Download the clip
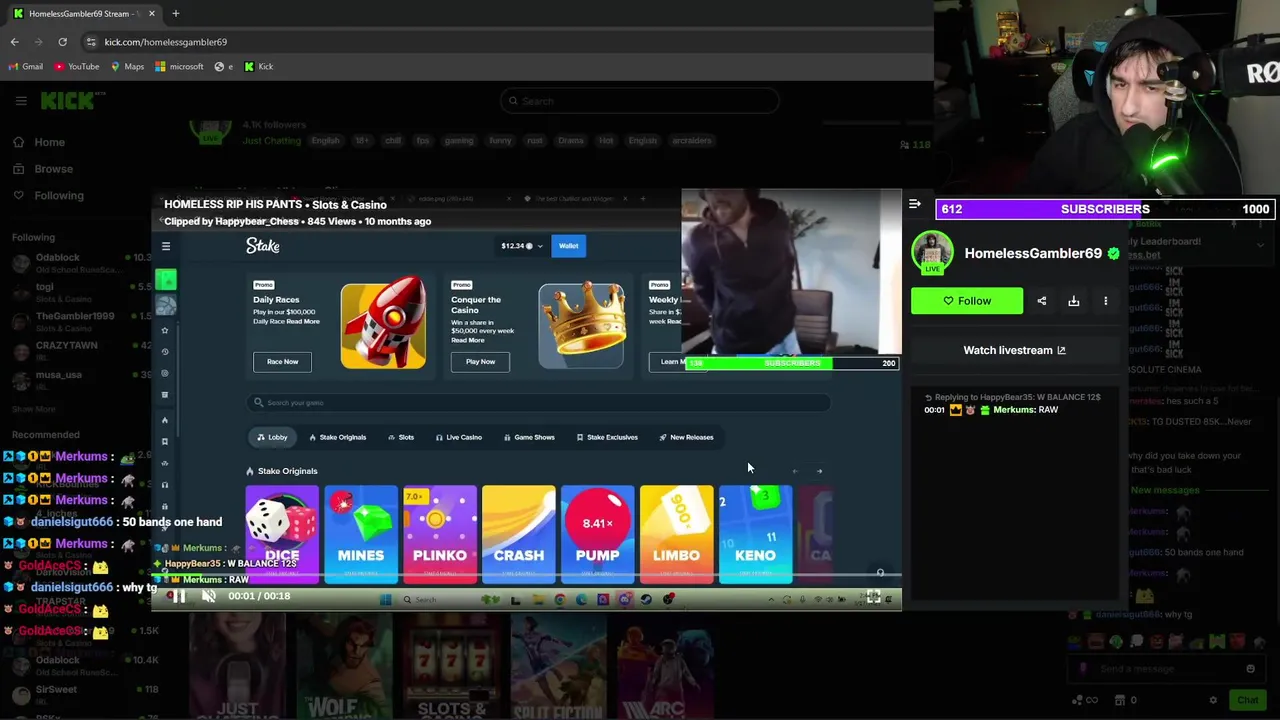 point(1074,301)
